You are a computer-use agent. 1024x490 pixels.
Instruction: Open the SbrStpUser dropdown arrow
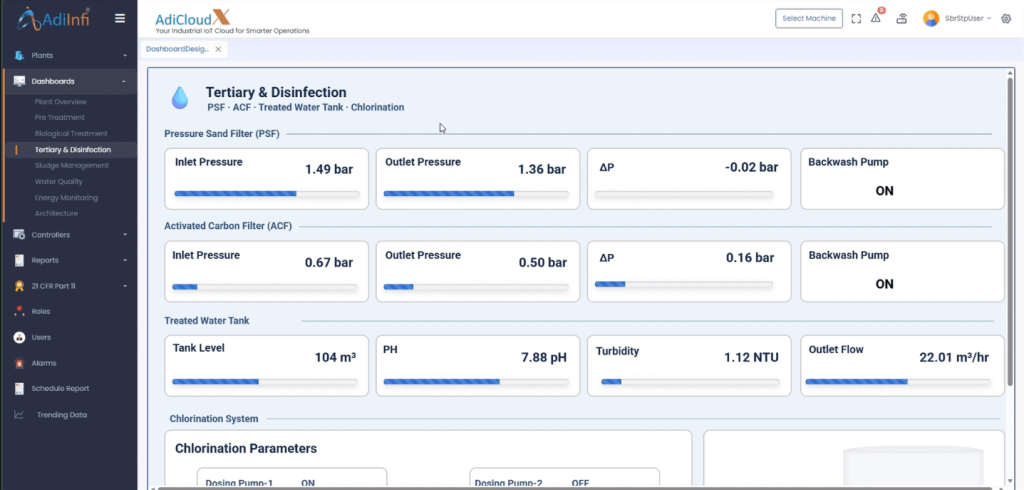pyautogui.click(x=989, y=18)
